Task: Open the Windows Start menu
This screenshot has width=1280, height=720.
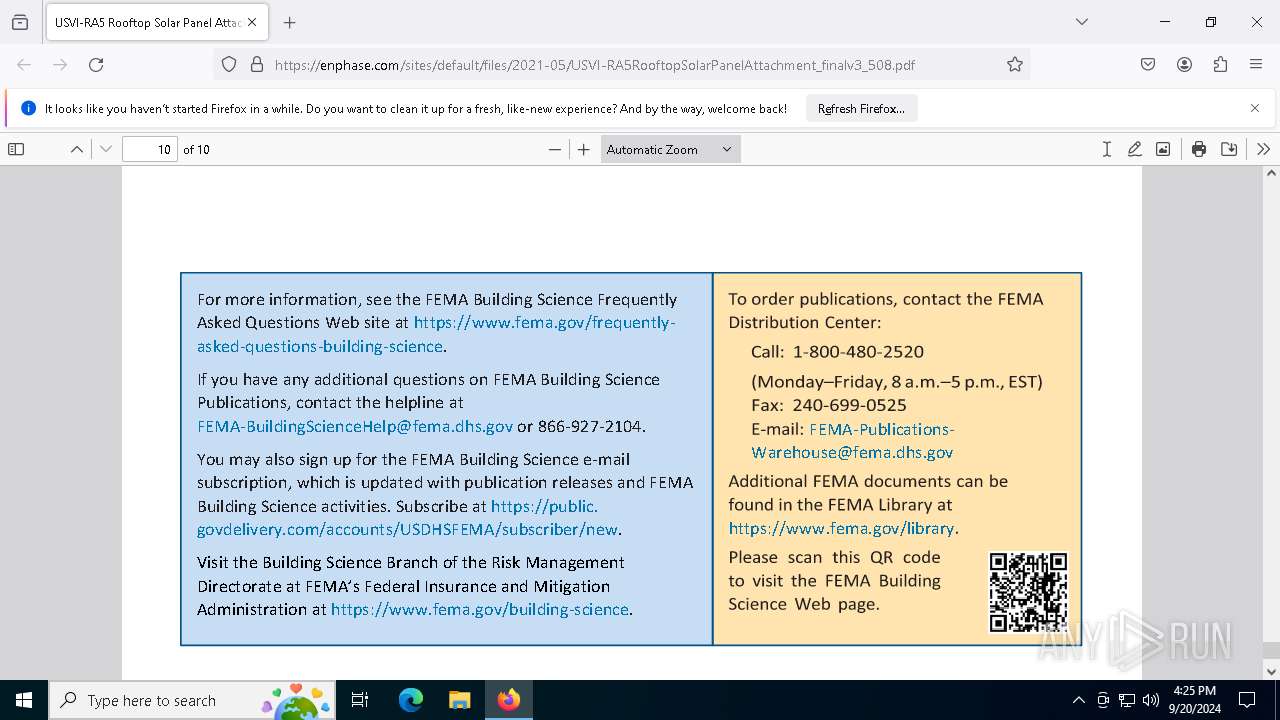Action: 24,700
